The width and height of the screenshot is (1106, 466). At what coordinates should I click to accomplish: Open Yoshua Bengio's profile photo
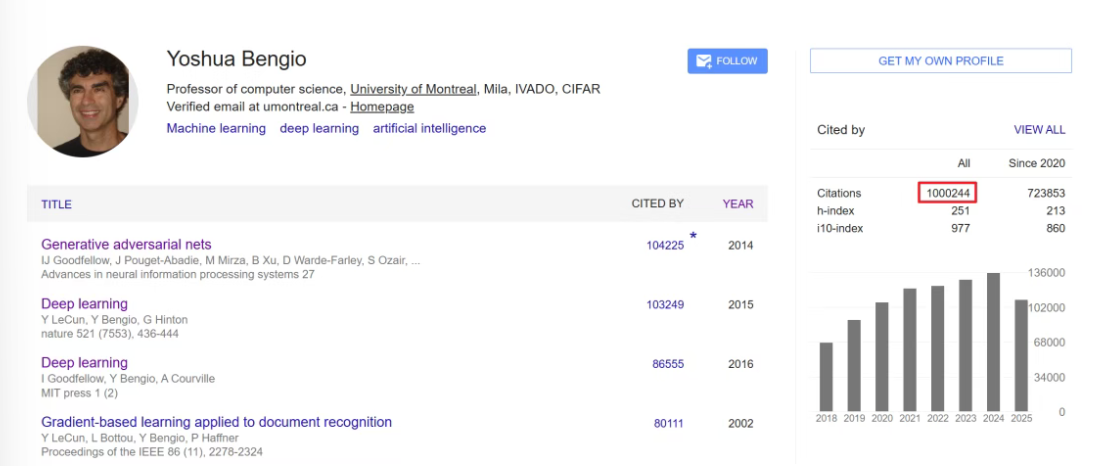tap(83, 101)
